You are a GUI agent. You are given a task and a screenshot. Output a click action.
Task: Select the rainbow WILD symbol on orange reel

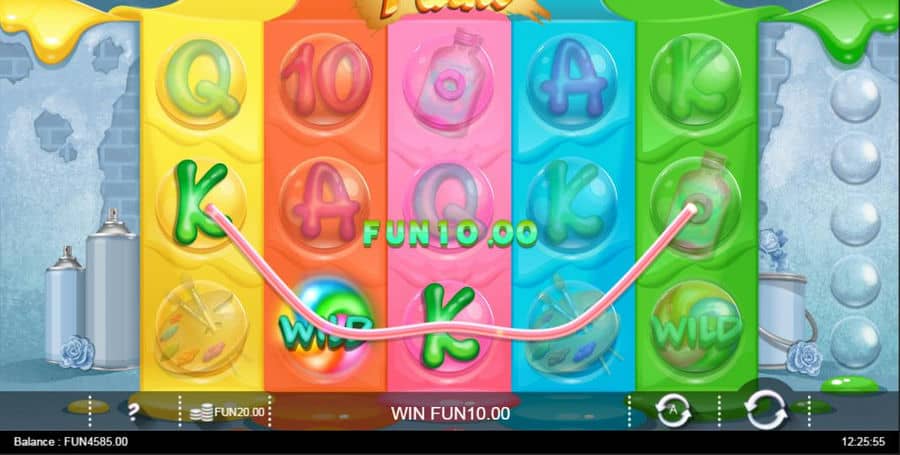click(x=326, y=326)
